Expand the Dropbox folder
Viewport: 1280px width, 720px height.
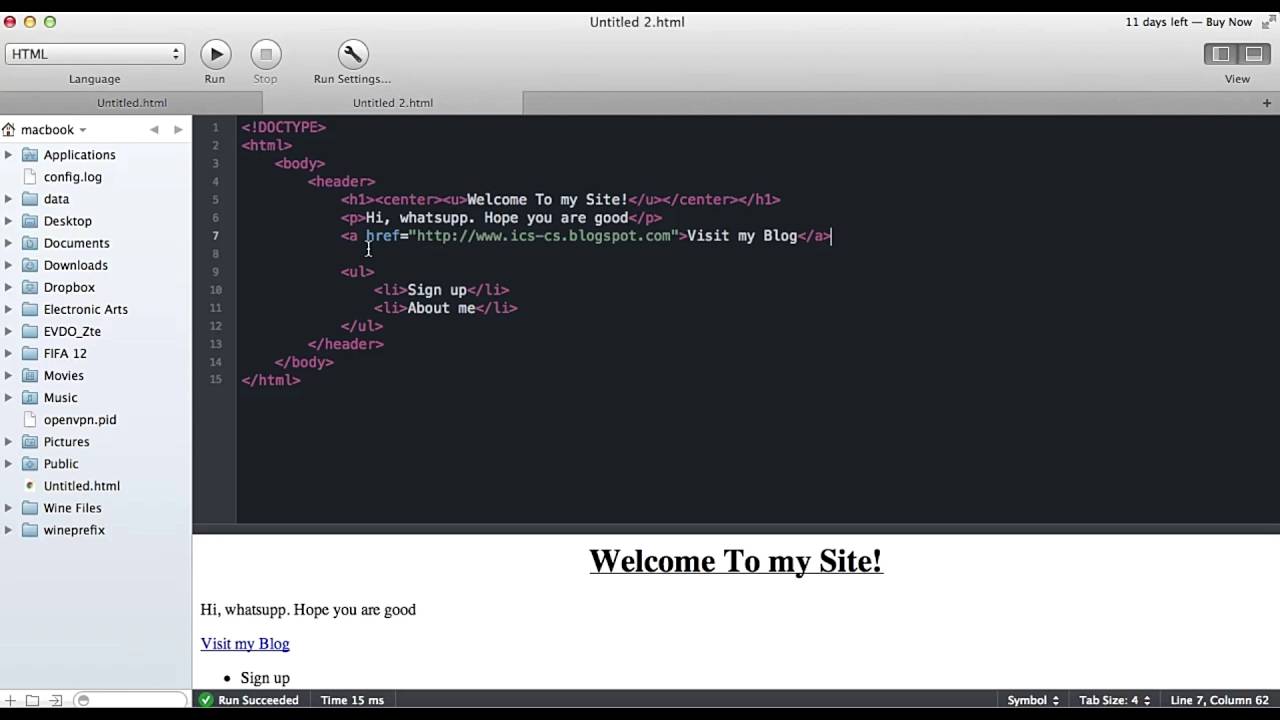pyautogui.click(x=8, y=287)
